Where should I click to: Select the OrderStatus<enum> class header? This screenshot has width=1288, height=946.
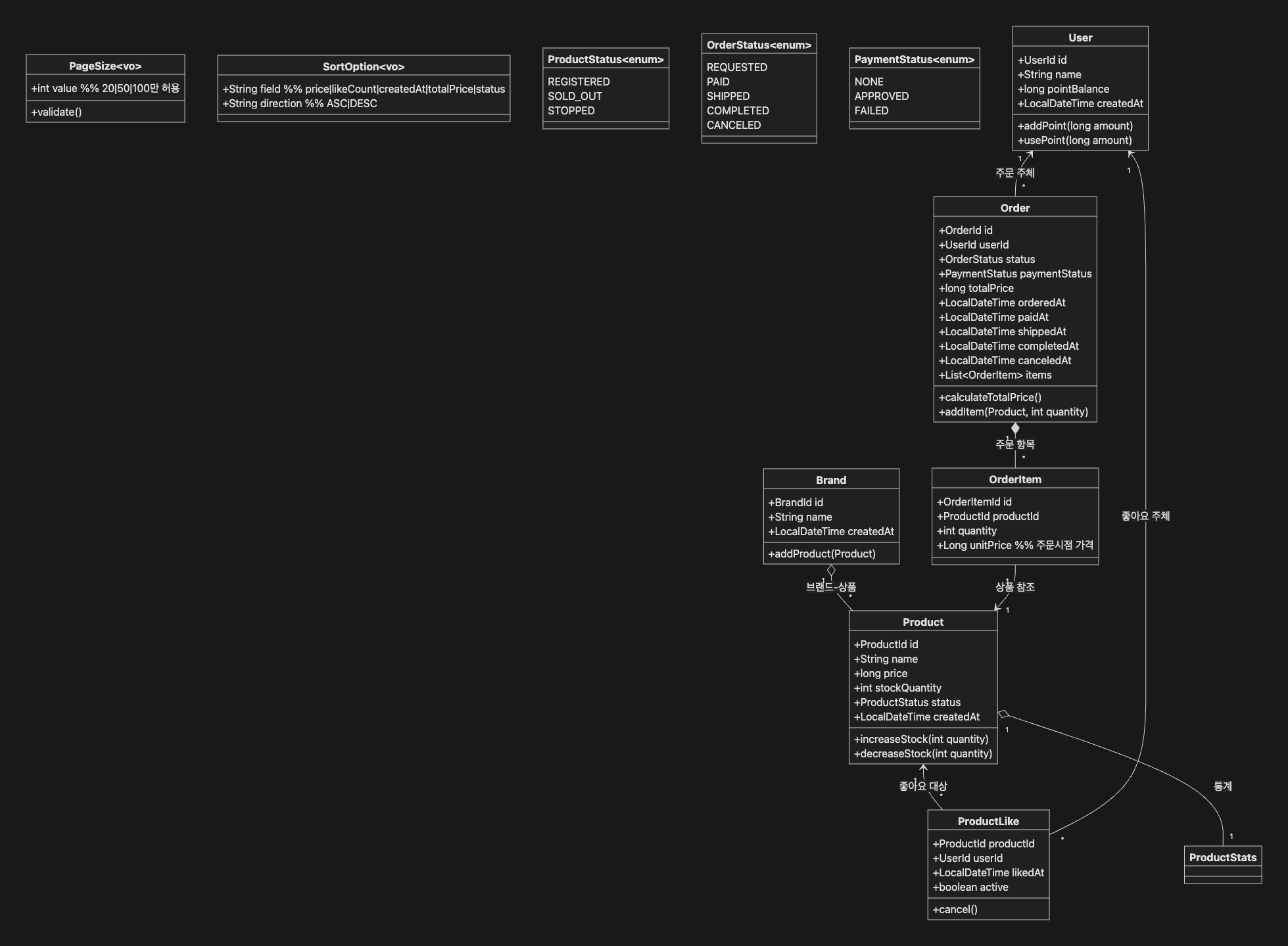point(759,45)
